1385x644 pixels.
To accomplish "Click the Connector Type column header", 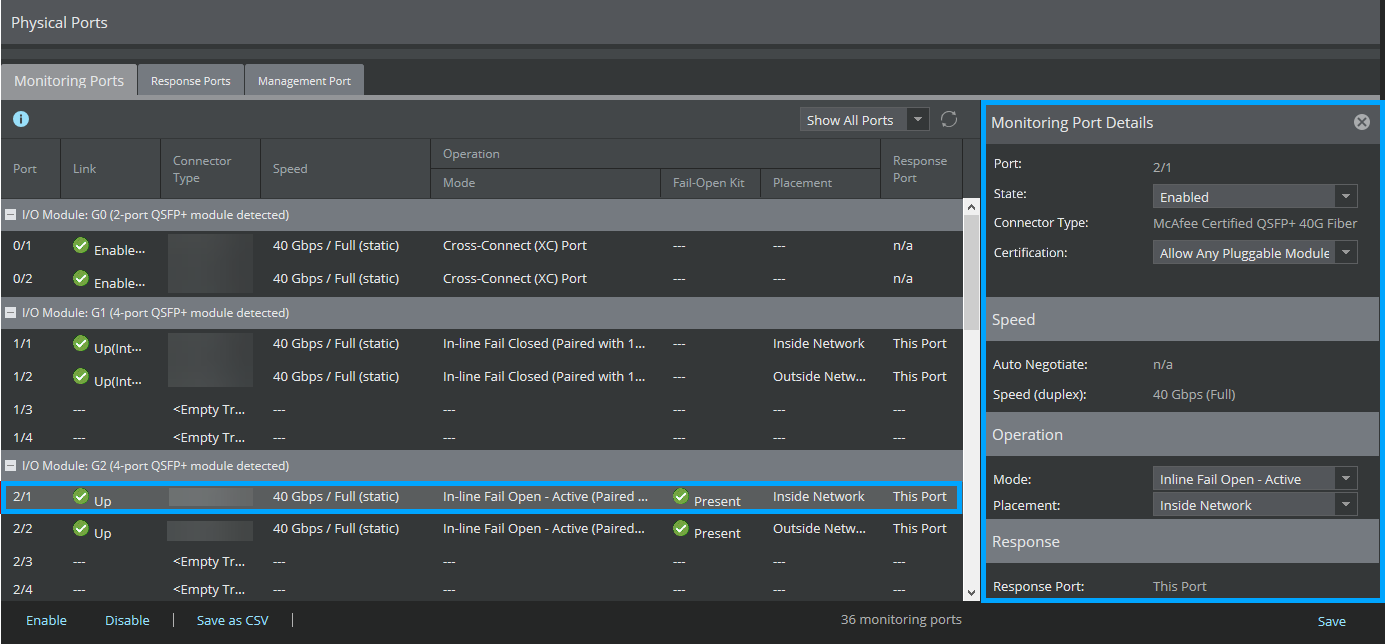I will tap(210, 169).
